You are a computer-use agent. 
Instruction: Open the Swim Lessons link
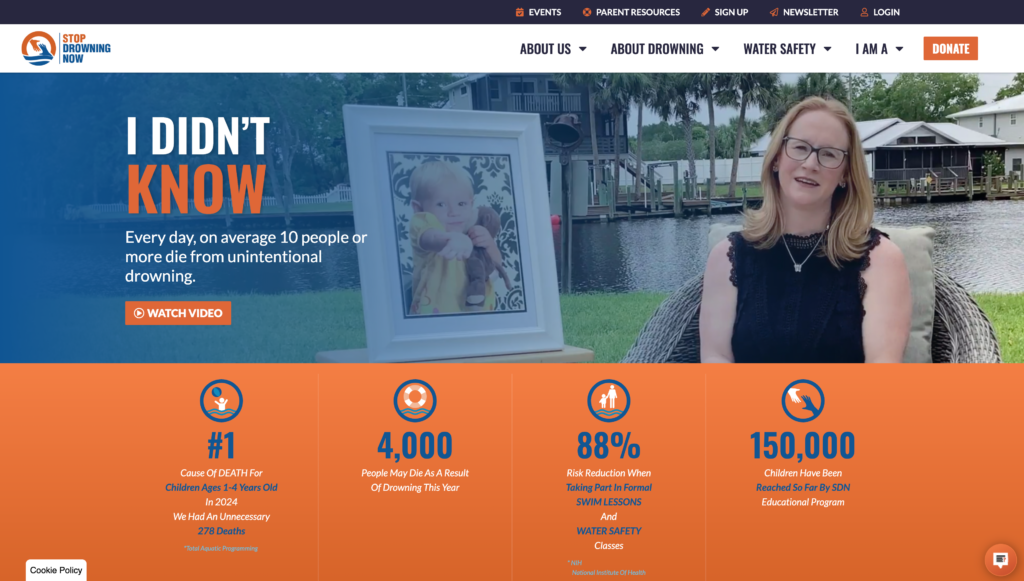(x=608, y=502)
